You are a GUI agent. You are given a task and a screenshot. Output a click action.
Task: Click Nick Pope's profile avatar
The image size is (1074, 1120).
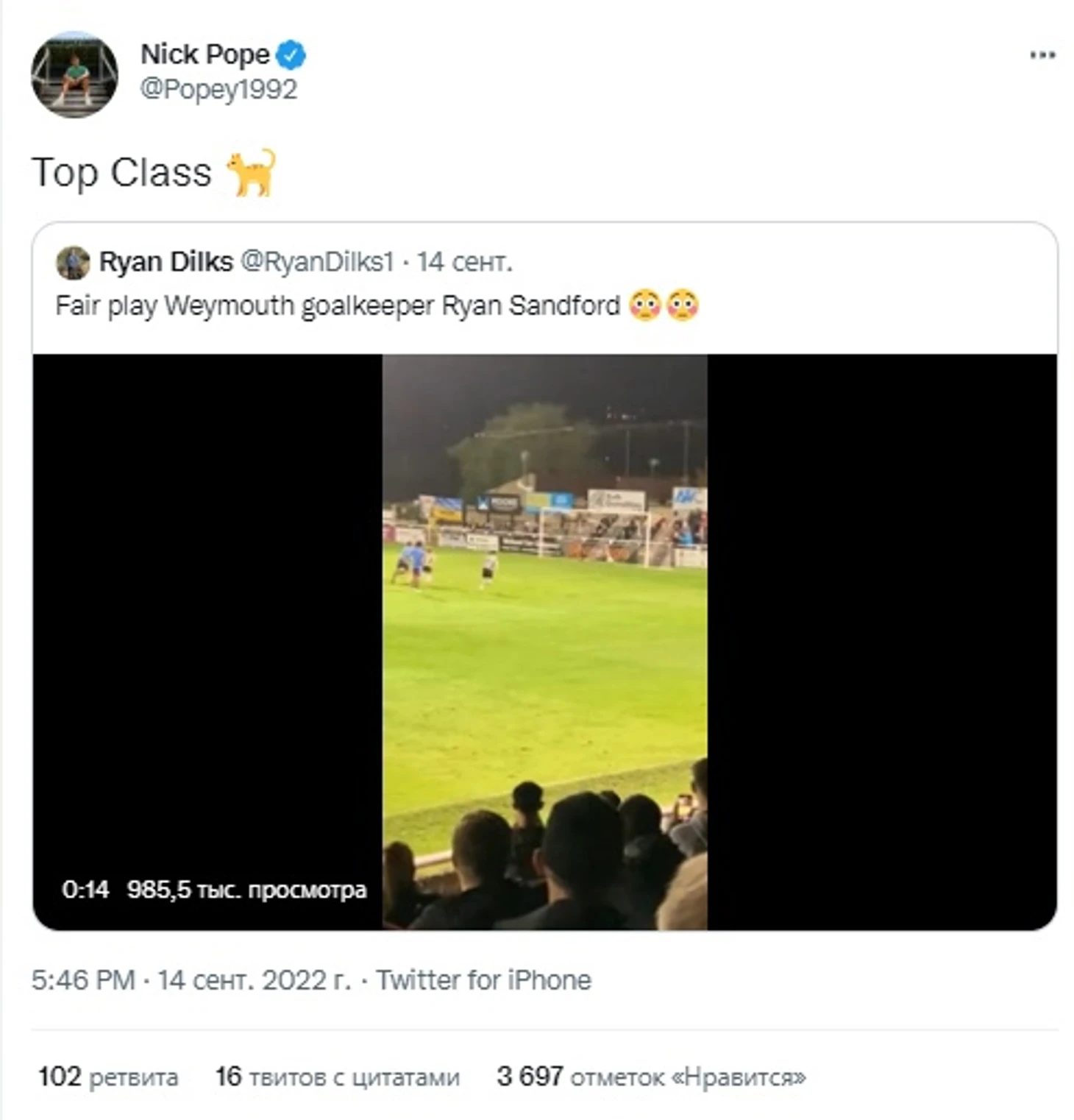(74, 74)
